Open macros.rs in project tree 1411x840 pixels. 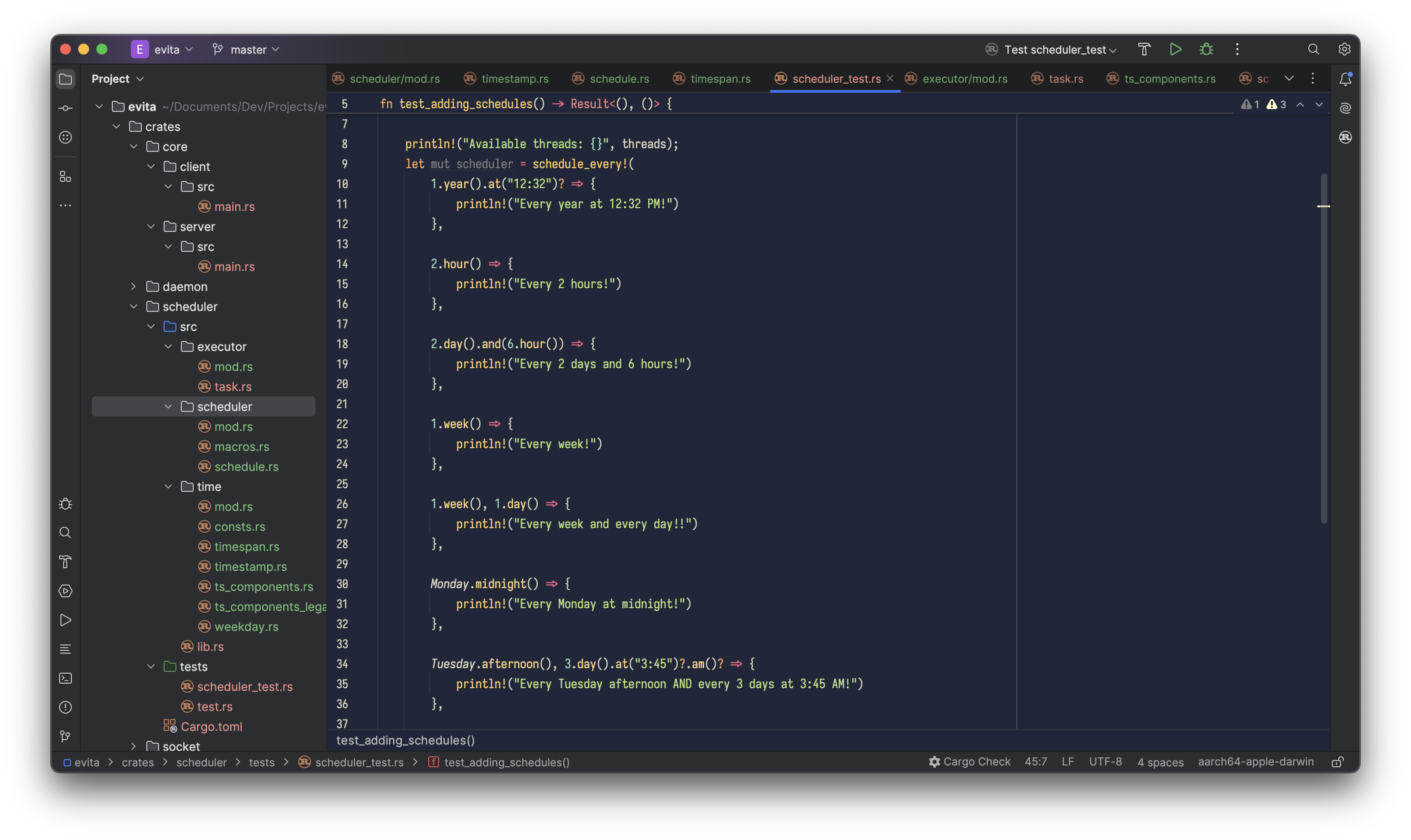242,447
